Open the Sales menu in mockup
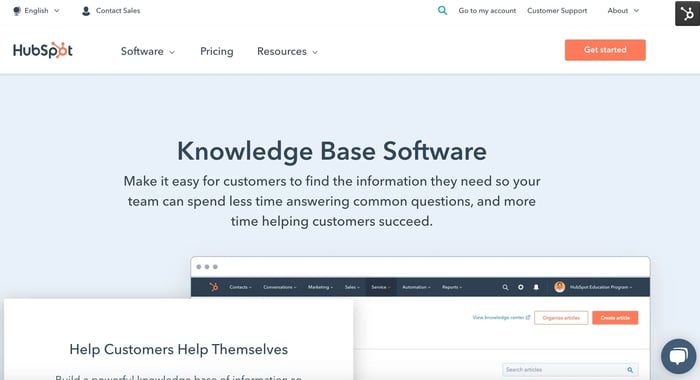 click(352, 287)
